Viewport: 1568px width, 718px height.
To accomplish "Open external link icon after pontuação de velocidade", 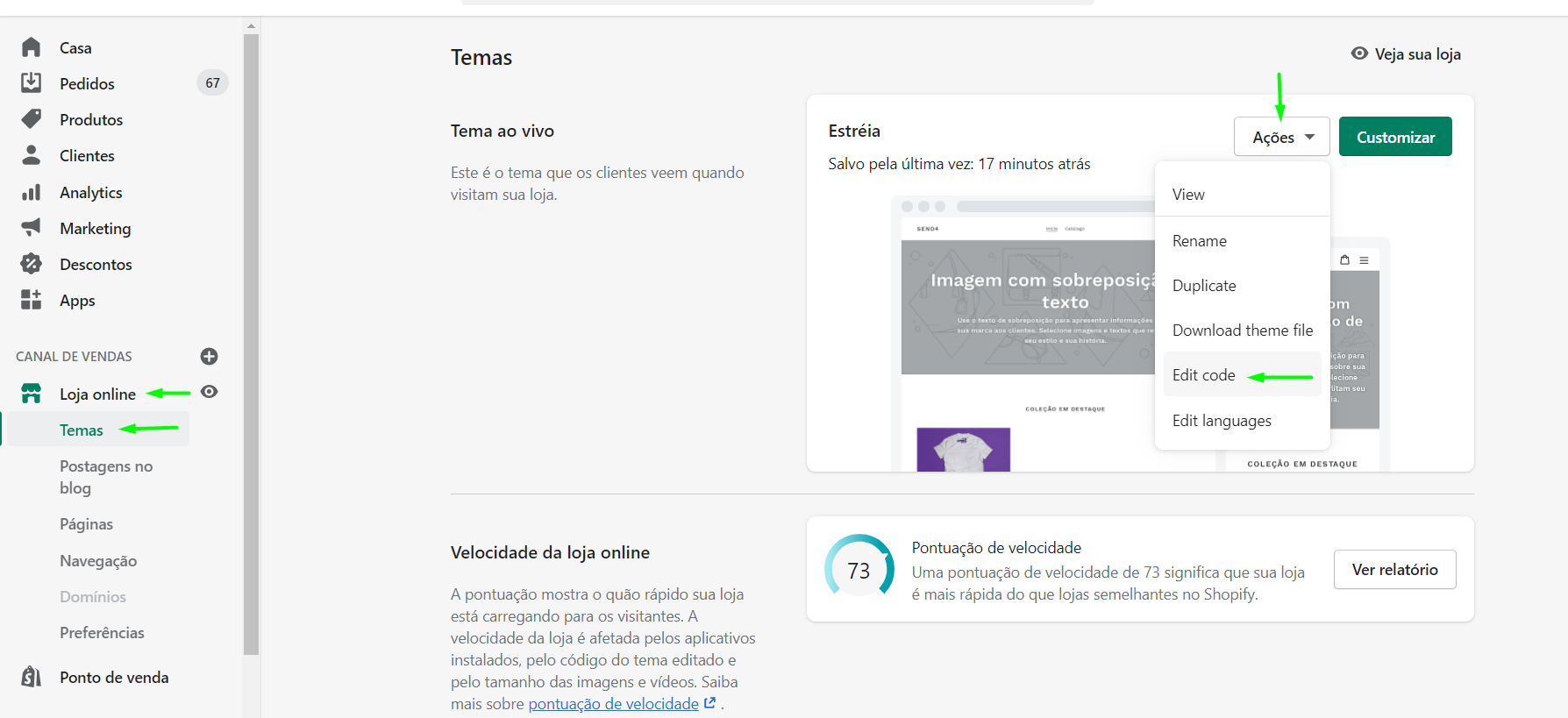I will (709, 703).
